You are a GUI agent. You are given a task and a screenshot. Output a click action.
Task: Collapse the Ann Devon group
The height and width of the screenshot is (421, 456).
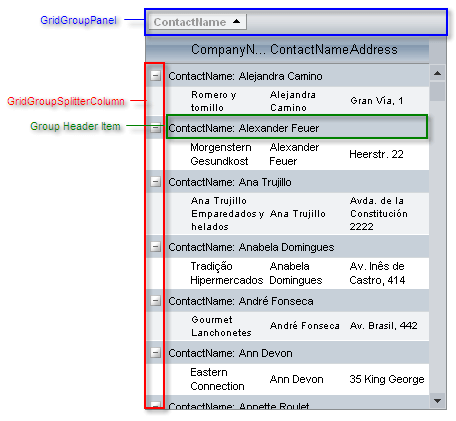pyautogui.click(x=155, y=353)
